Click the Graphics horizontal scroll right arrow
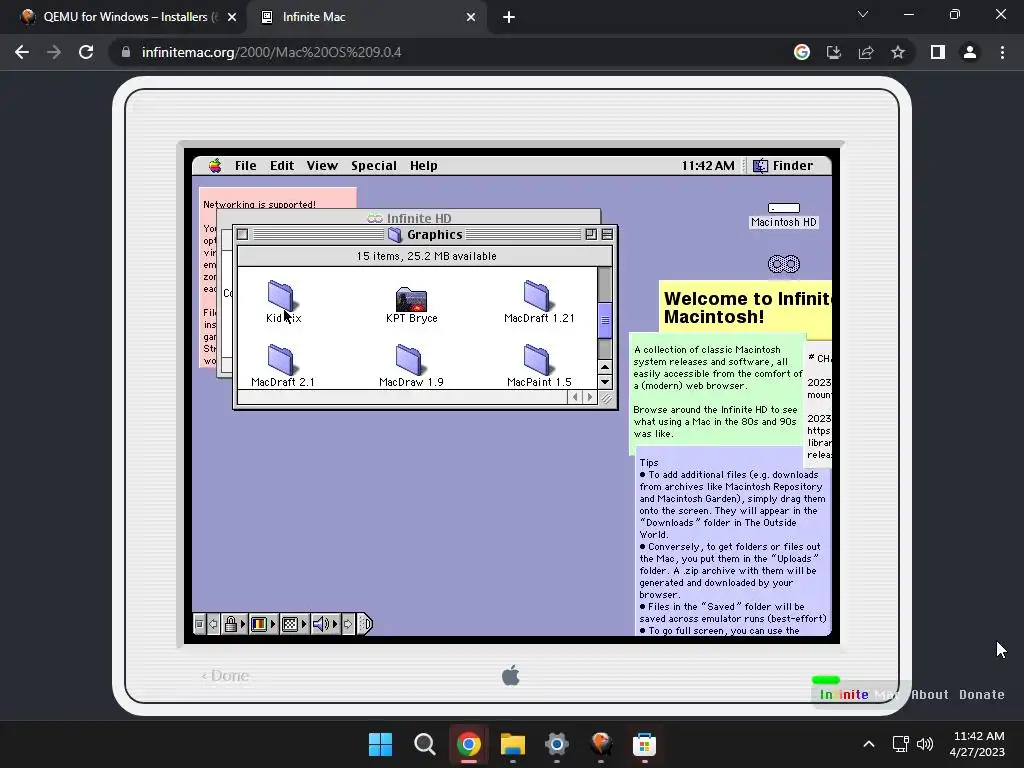This screenshot has width=1024, height=768. (x=590, y=397)
